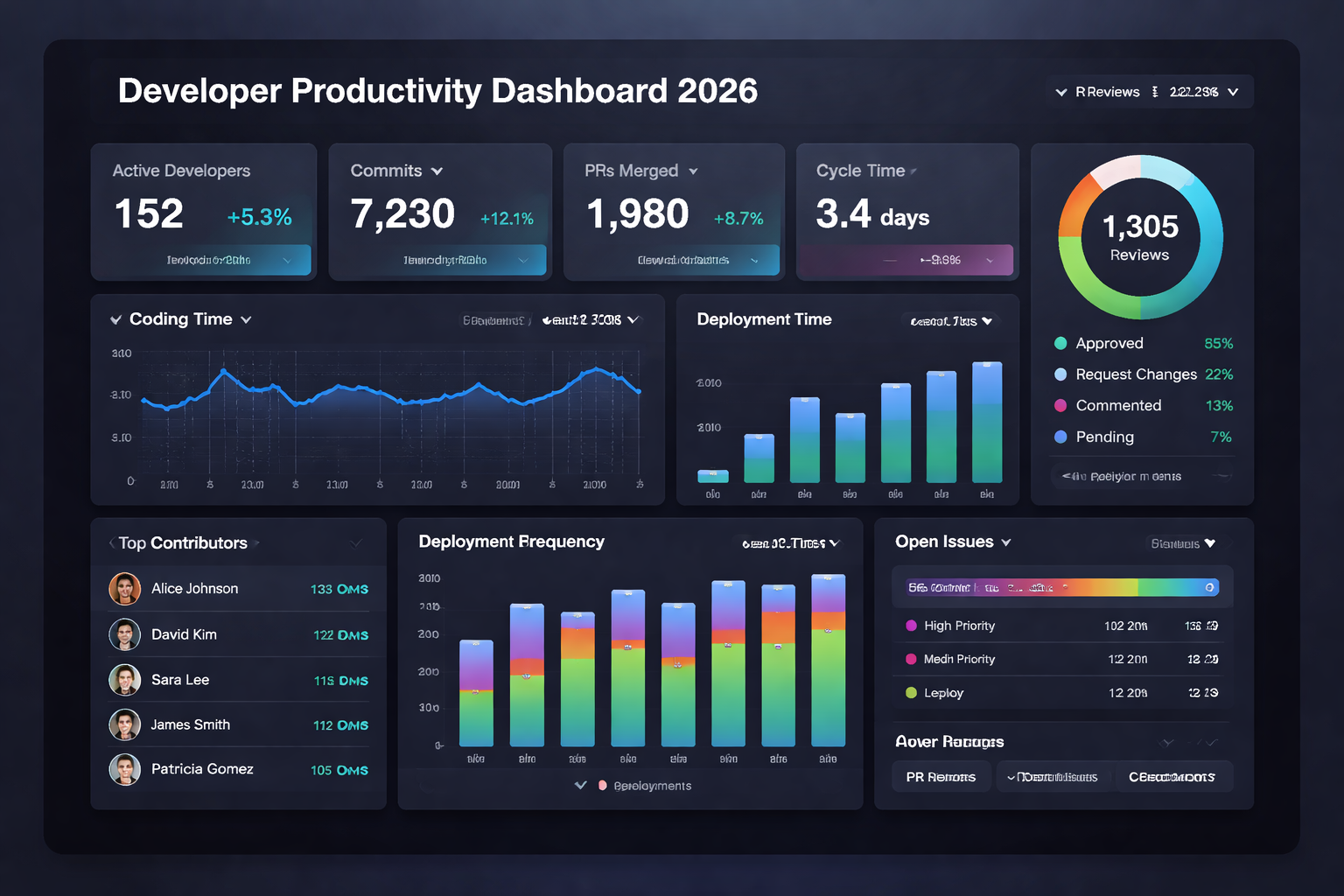The height and width of the screenshot is (896, 1344).
Task: Select the PR Remons tab
Action: (941, 777)
